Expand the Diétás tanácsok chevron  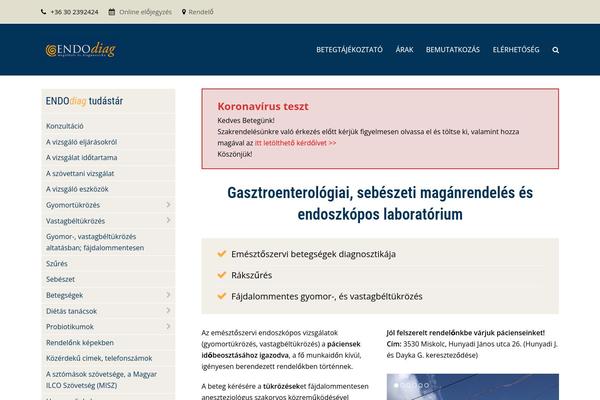168,310
